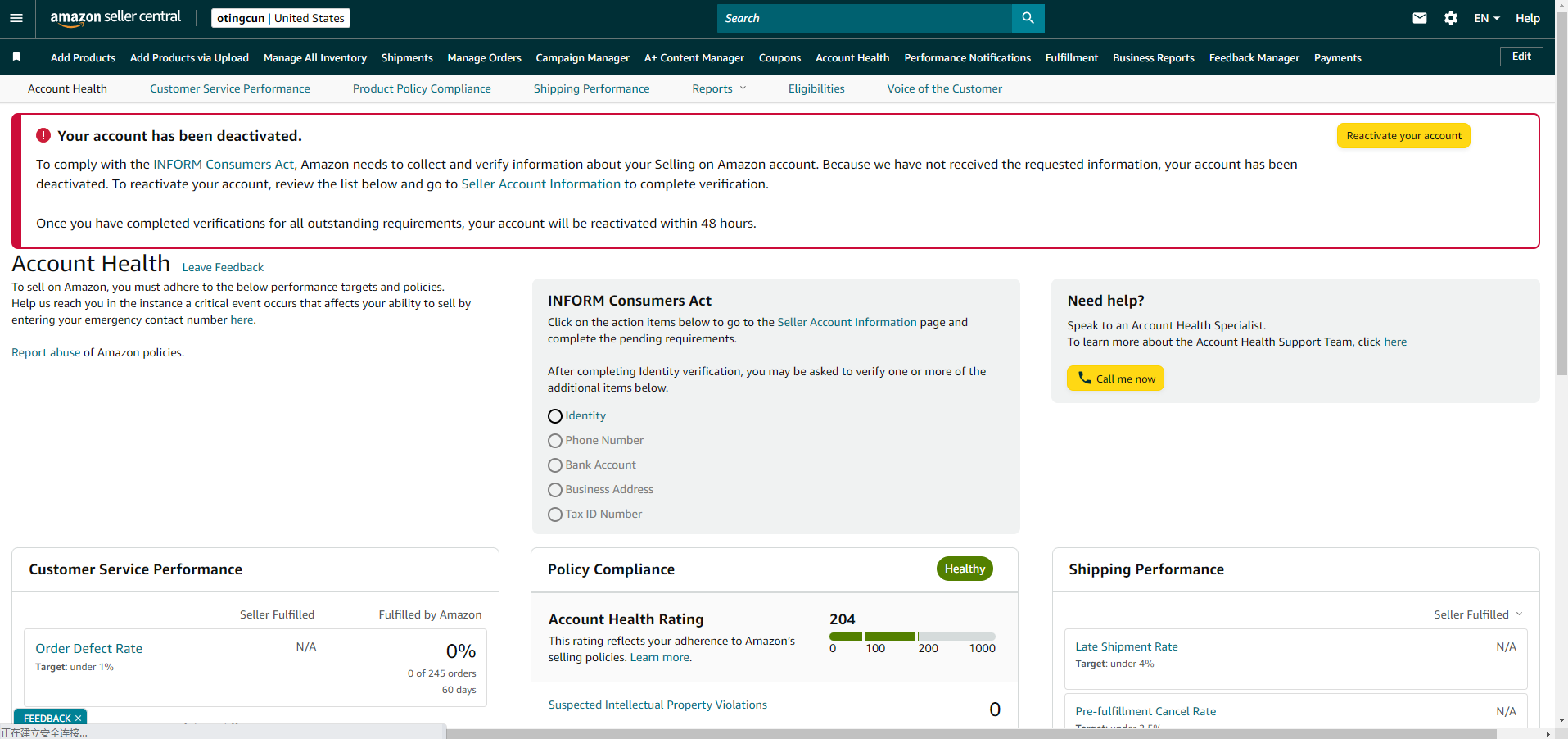Open Pre-fulfillment Cancel Rate link
Viewport: 1568px width, 739px height.
point(1145,711)
